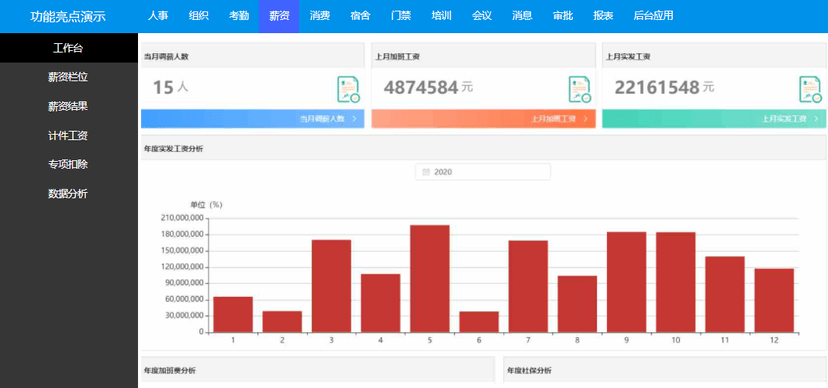Image resolution: width=828 pixels, height=388 pixels.
Task: Open the 人事 menu
Action: pos(158,16)
